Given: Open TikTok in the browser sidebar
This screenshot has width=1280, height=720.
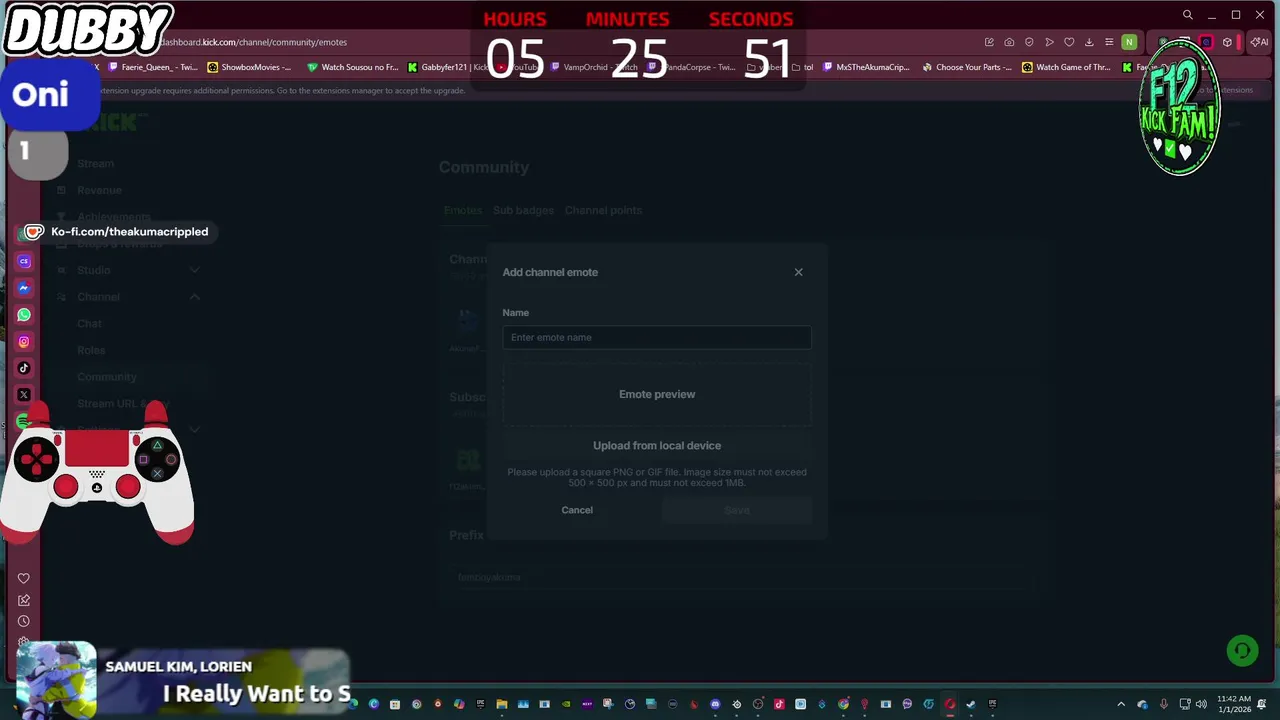Looking at the screenshot, I should (x=24, y=368).
